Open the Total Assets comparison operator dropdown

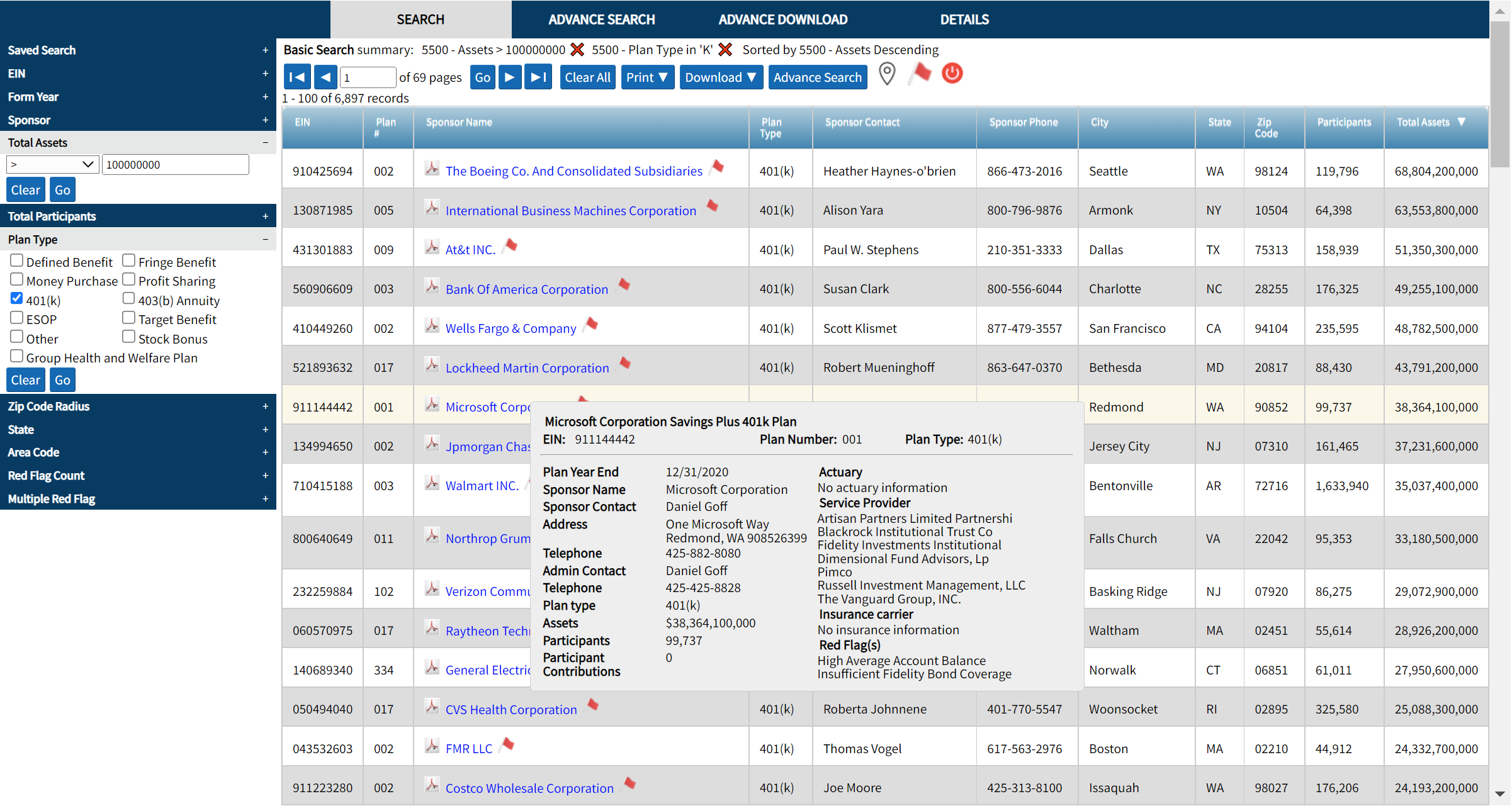(x=53, y=165)
